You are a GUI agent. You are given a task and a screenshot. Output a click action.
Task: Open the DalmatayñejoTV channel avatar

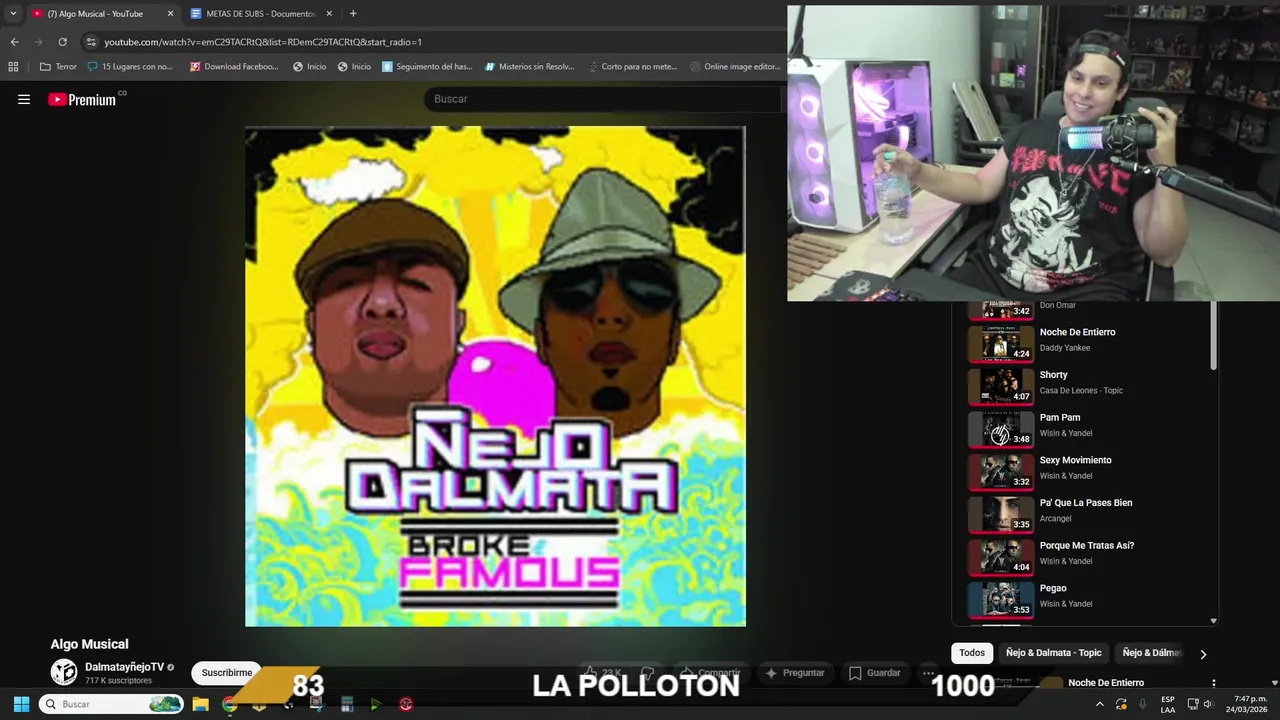pyautogui.click(x=64, y=672)
